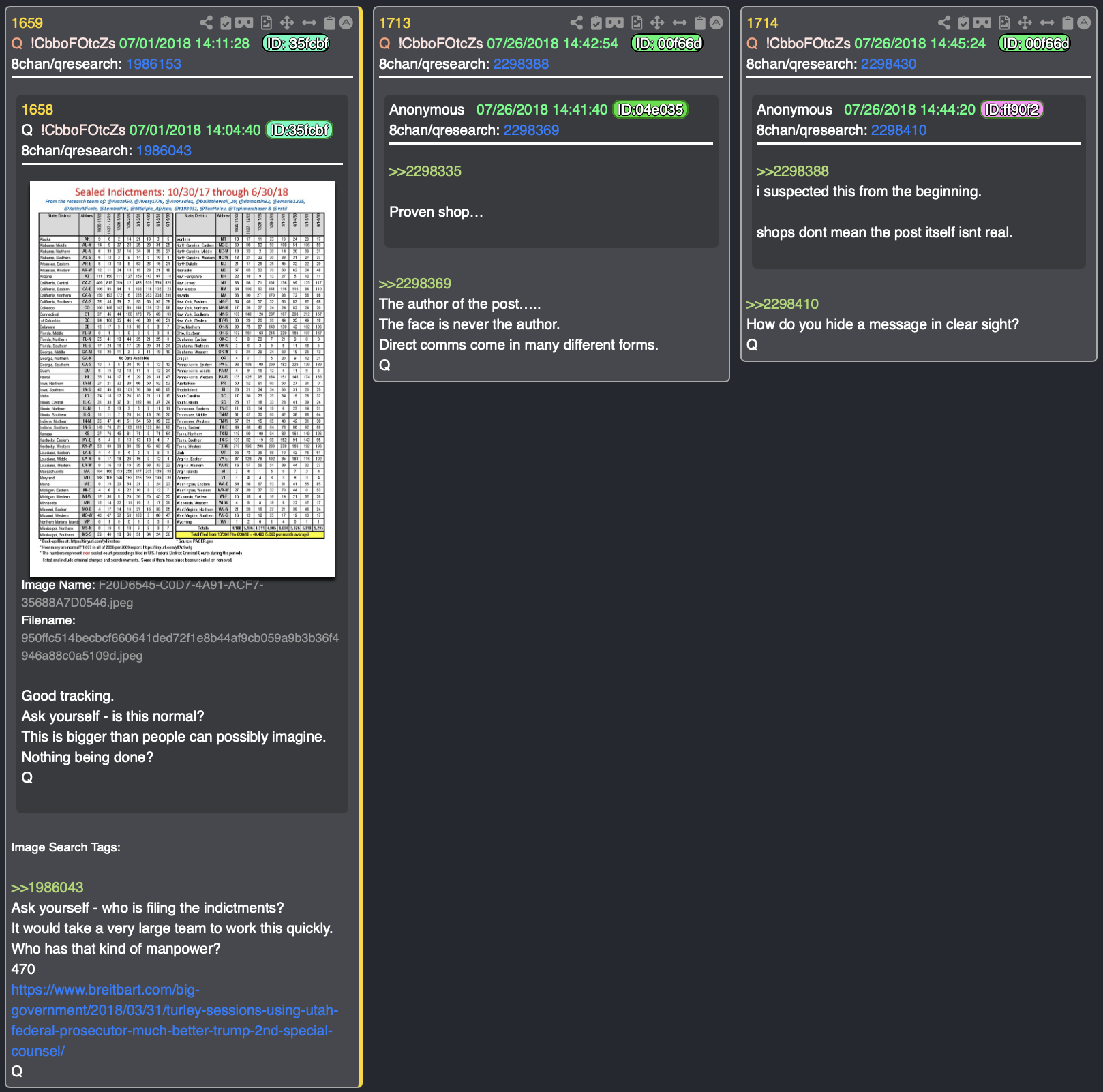
Task: Click the goggles icon on post 1659
Action: pos(244,22)
